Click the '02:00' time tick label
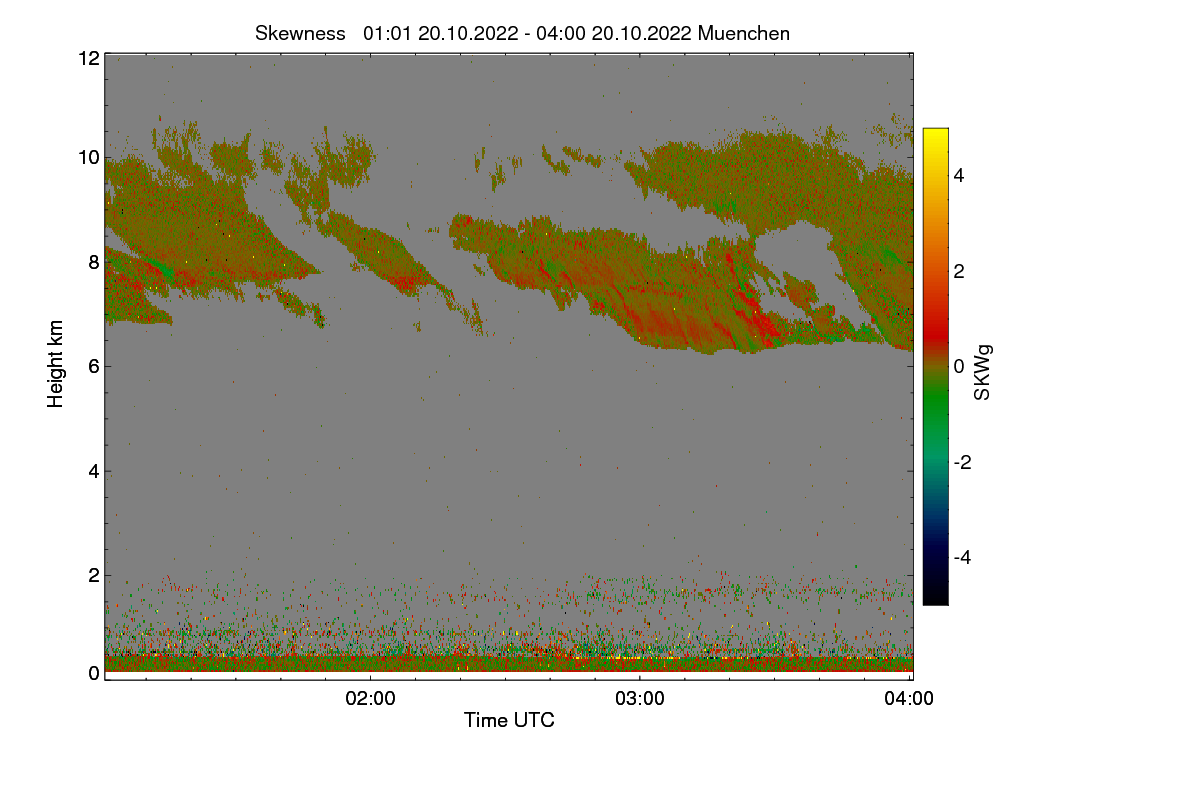 click(x=370, y=698)
